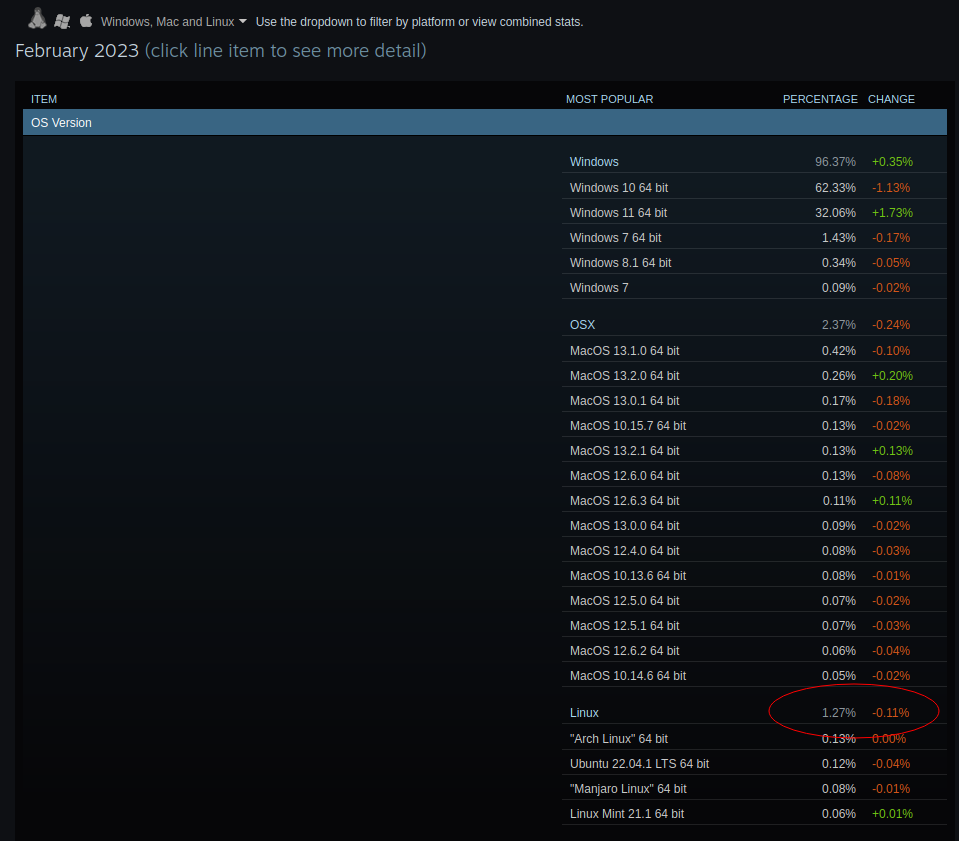Select the "Arch Linux" 64 bit row
This screenshot has width=959, height=841.
[x=754, y=739]
